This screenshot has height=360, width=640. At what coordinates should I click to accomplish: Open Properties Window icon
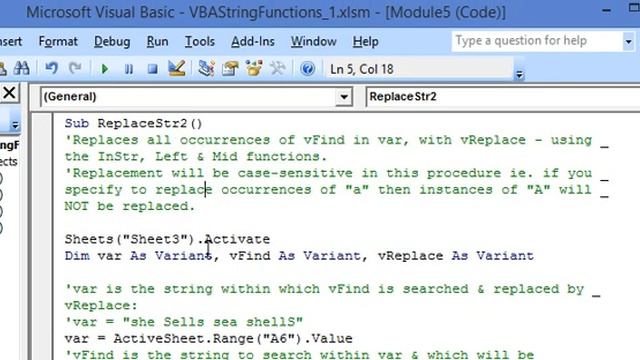coord(230,68)
